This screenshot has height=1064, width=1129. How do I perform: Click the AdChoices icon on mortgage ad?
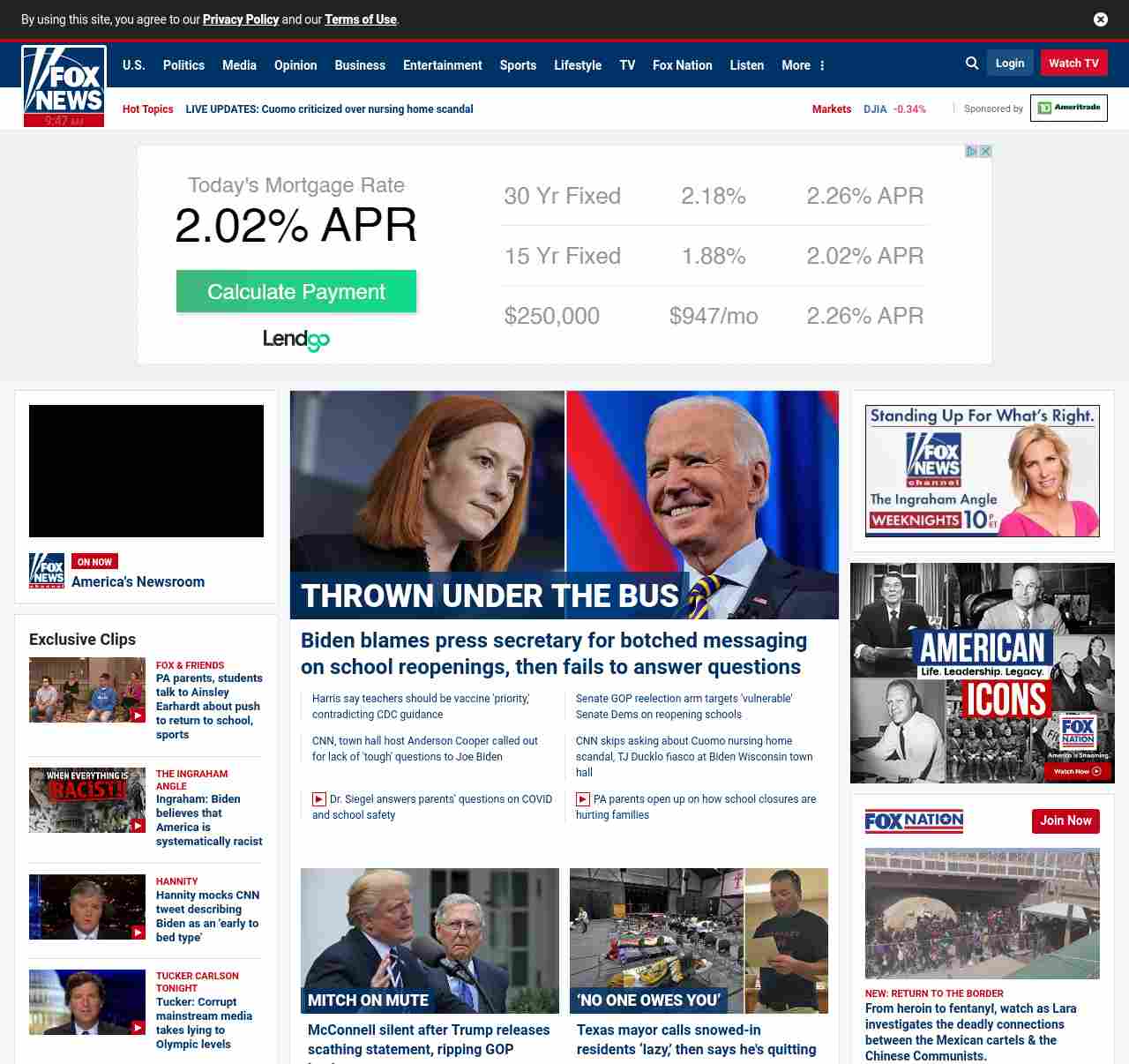[971, 152]
